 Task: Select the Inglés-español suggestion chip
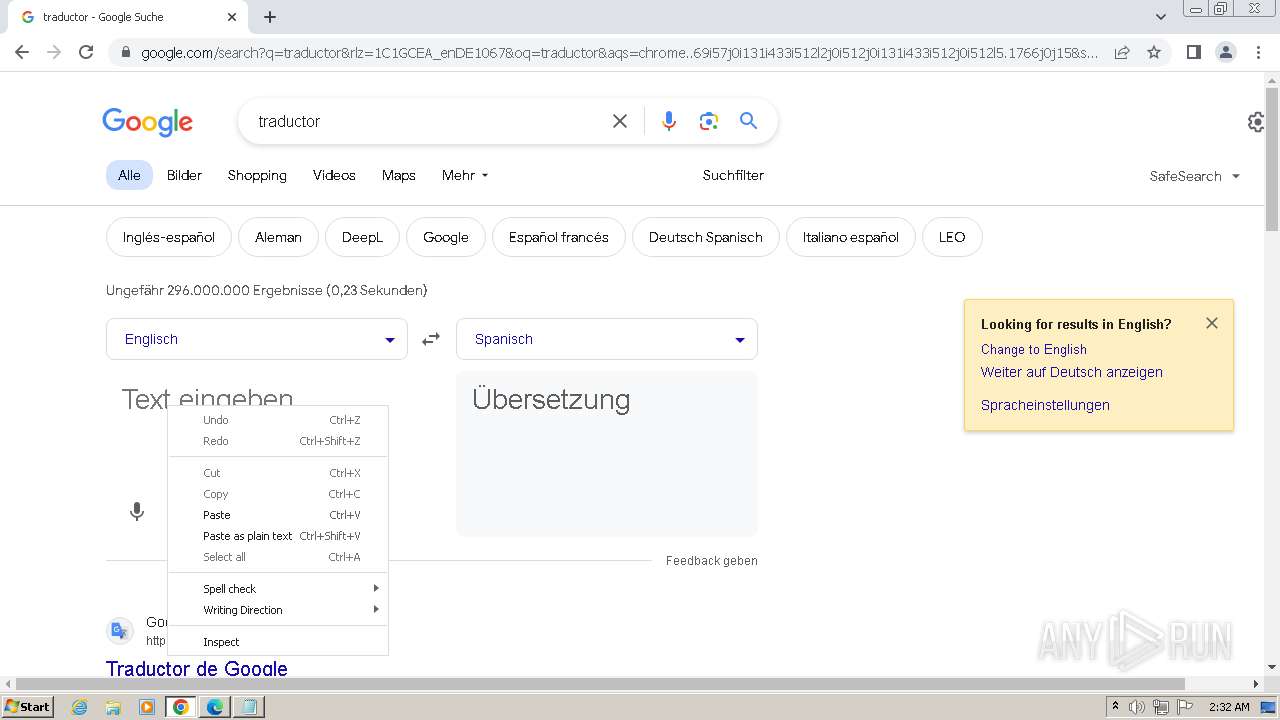tap(169, 237)
